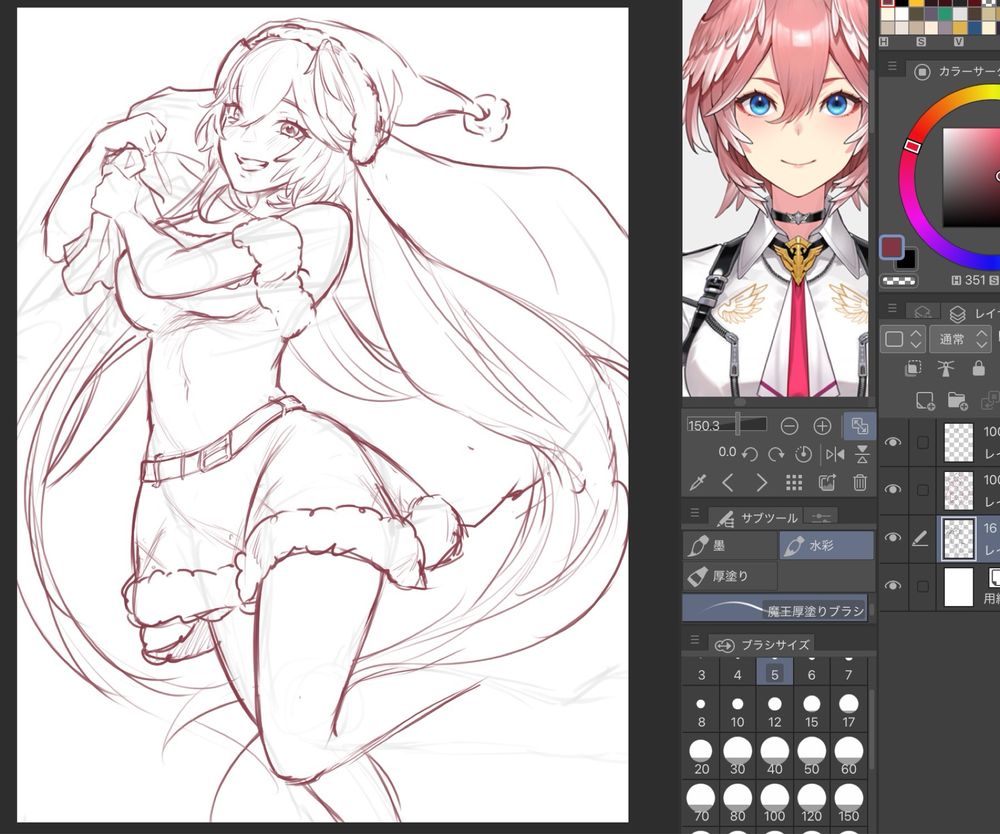Click the pink-haired character reference image
The image size is (1000, 834).
coord(775,198)
